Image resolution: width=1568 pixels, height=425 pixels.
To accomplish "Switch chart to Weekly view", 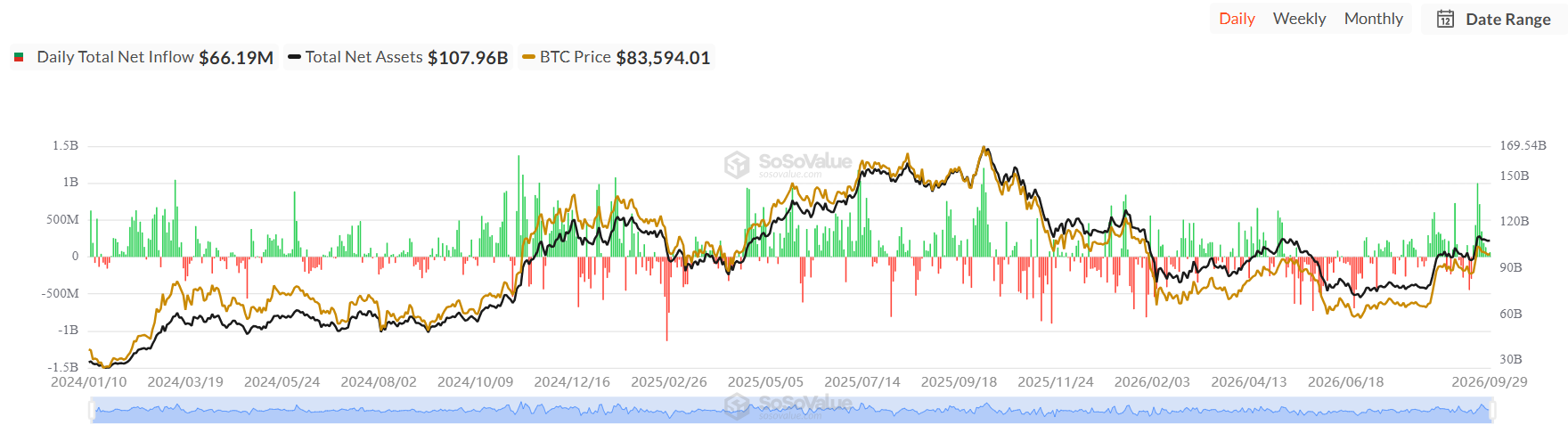I will [x=1299, y=19].
